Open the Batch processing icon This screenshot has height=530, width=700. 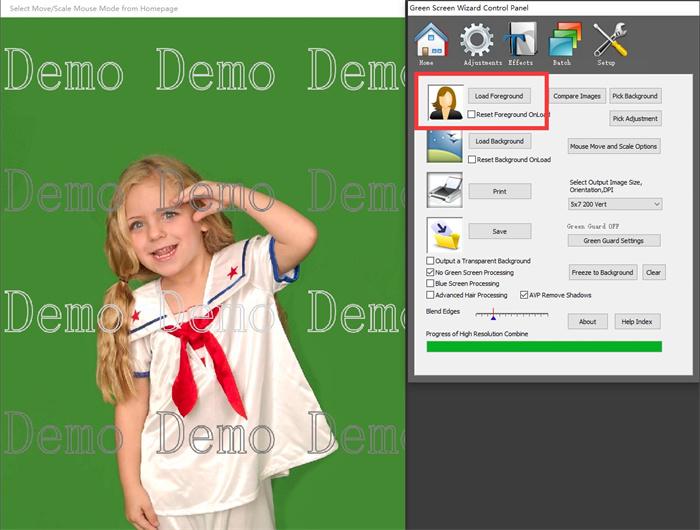point(564,44)
